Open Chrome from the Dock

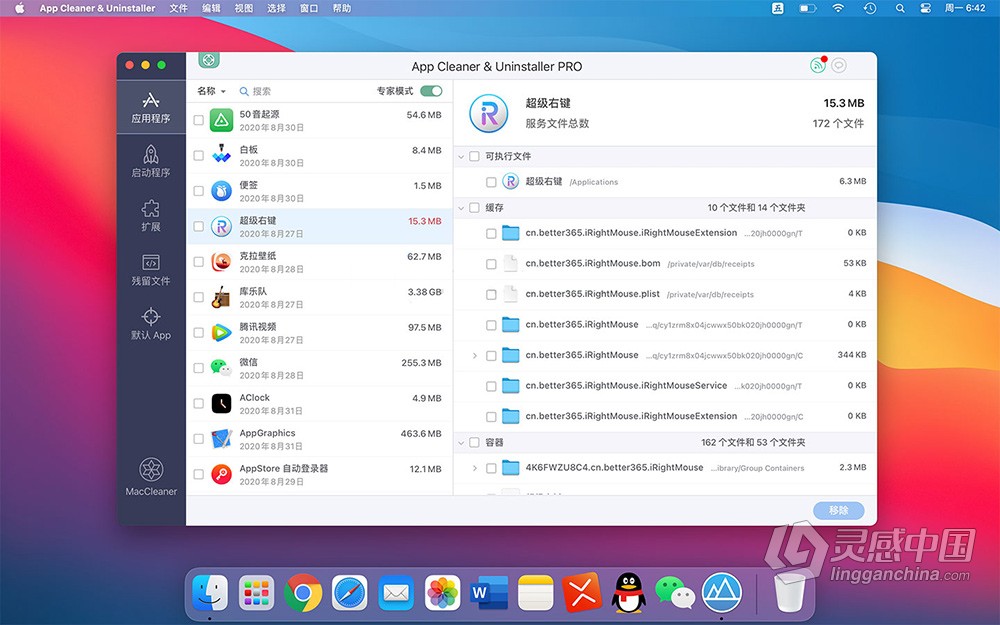(x=303, y=593)
